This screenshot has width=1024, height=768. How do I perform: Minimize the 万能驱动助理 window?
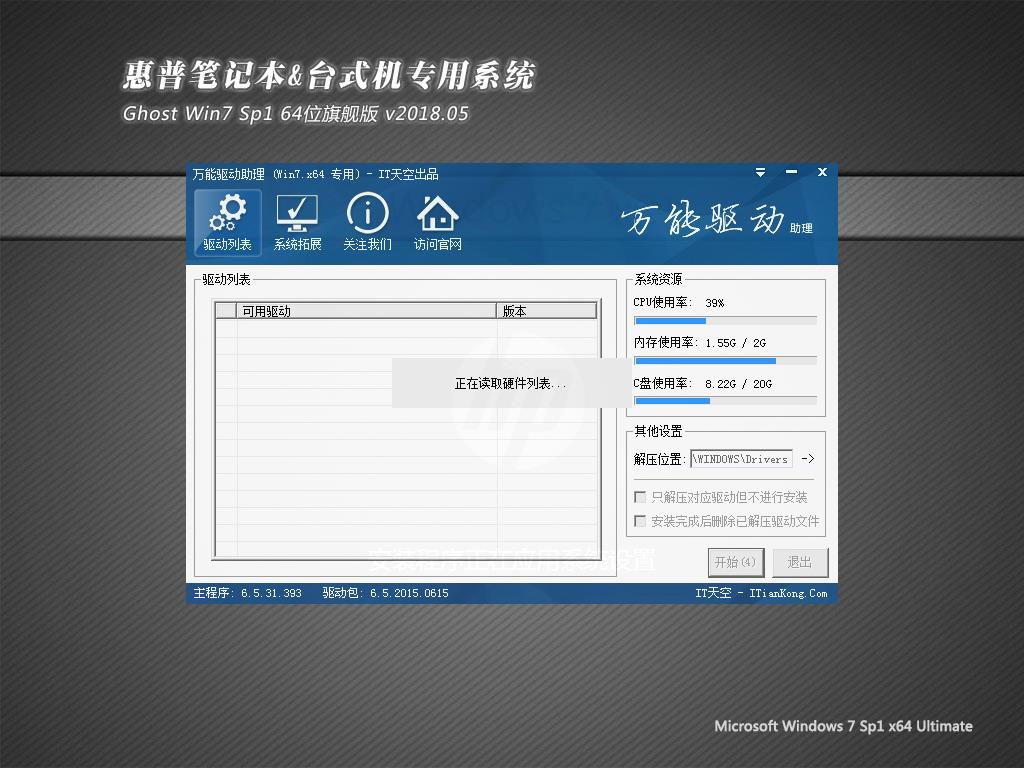point(792,172)
